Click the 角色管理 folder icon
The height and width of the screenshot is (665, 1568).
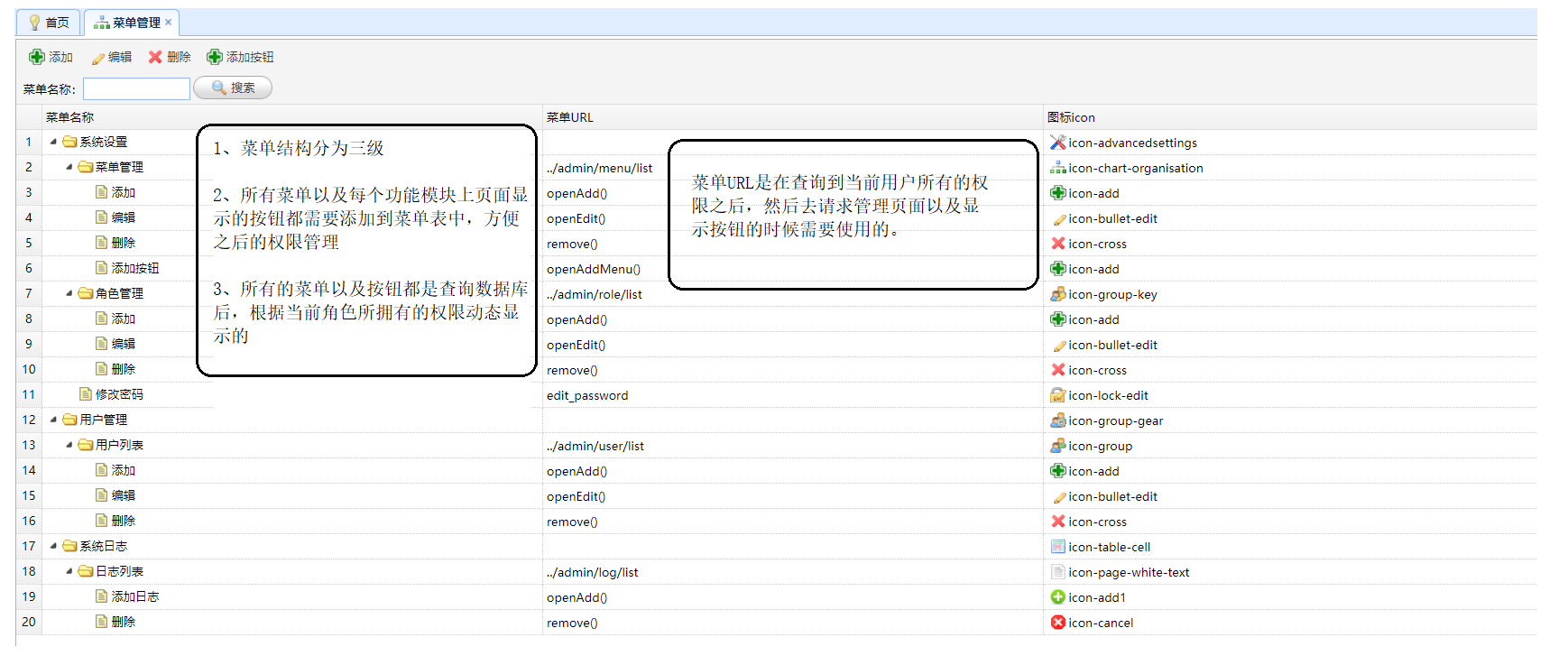[86, 293]
